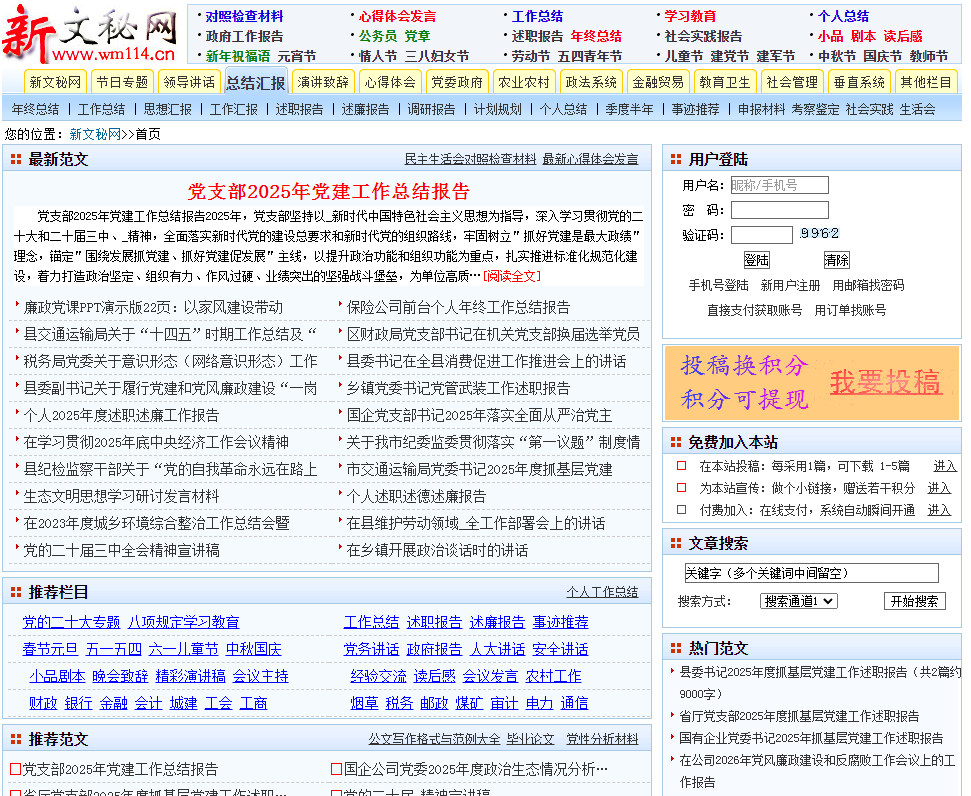Click the panel icon beside 推荐栏目
The image size is (971, 796).
point(14,591)
